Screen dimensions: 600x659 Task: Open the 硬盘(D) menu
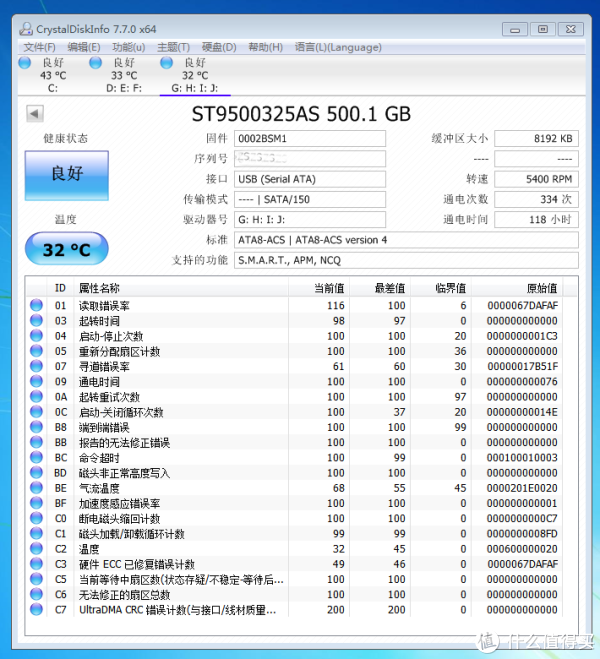[219, 47]
